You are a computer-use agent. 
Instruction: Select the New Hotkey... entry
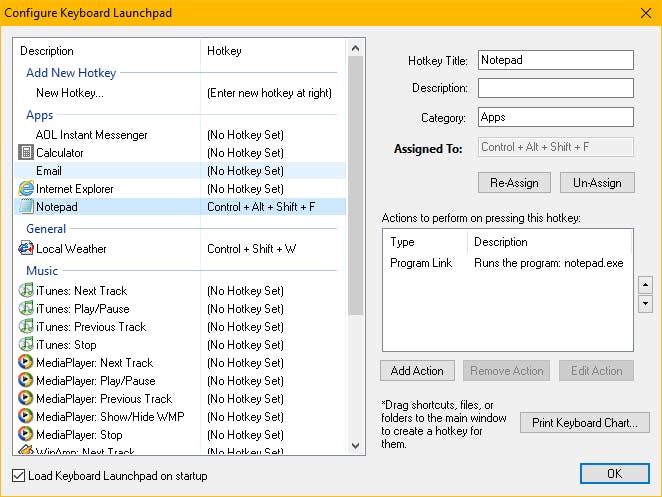tap(70, 93)
